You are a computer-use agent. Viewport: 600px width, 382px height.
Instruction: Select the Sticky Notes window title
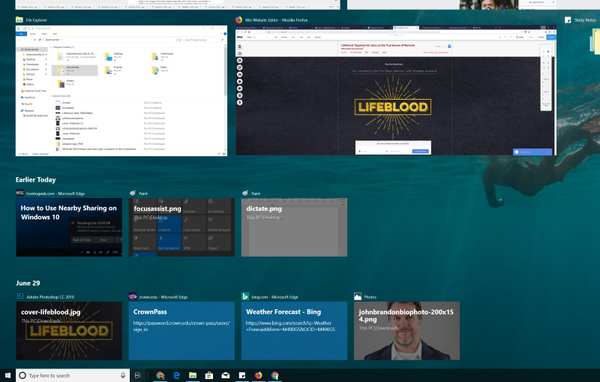click(585, 20)
